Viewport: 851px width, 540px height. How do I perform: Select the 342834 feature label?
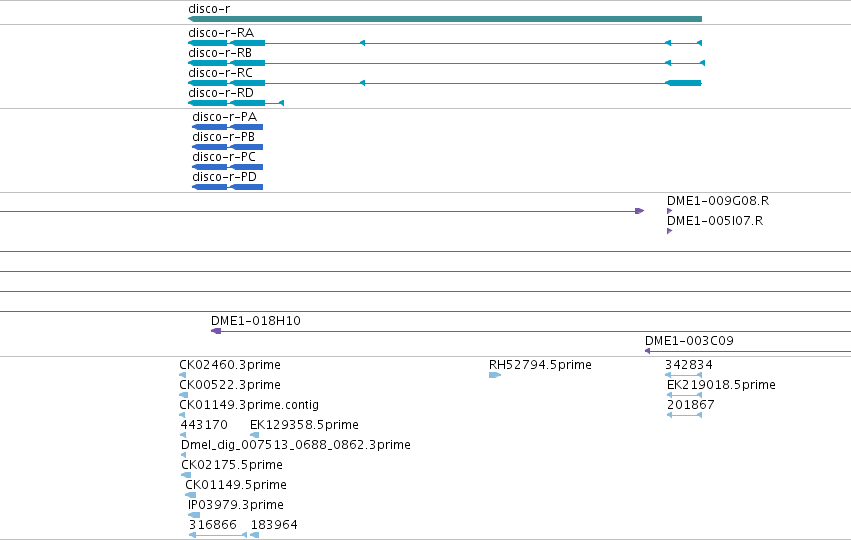pos(689,365)
